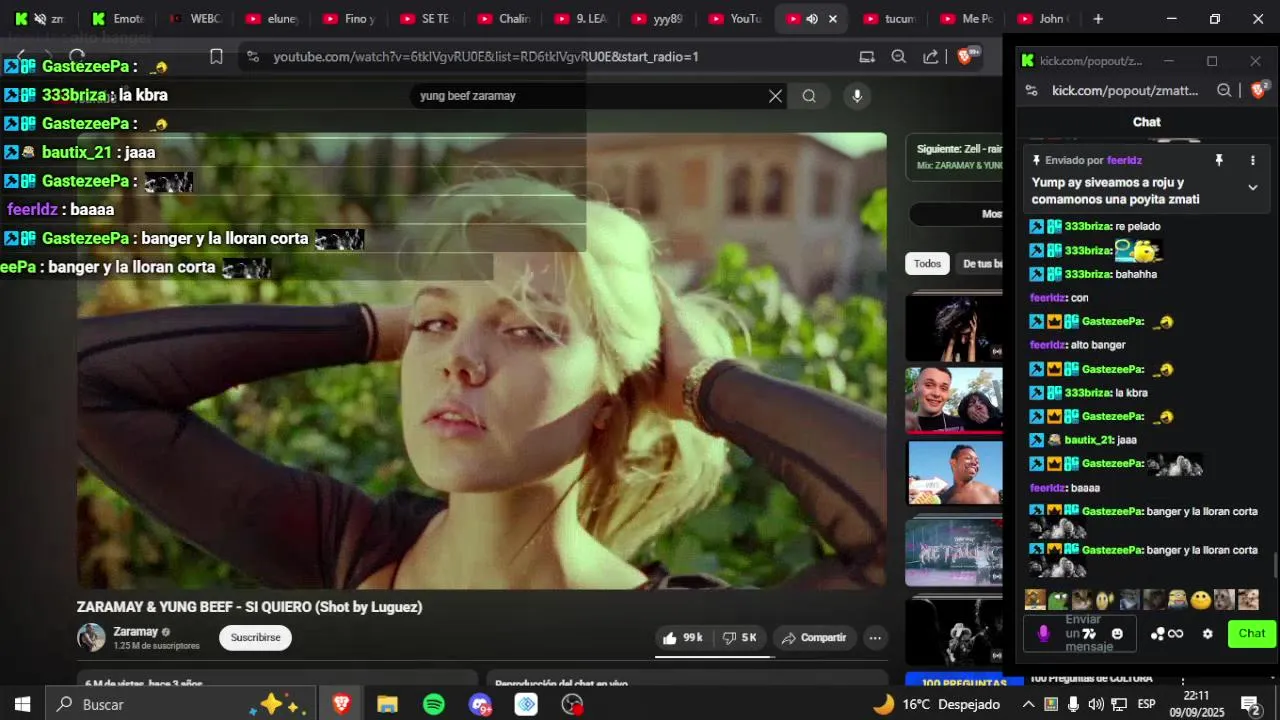Screen dimensions: 1280x720
Task: Close the active playing YouTube tab
Action: click(832, 19)
